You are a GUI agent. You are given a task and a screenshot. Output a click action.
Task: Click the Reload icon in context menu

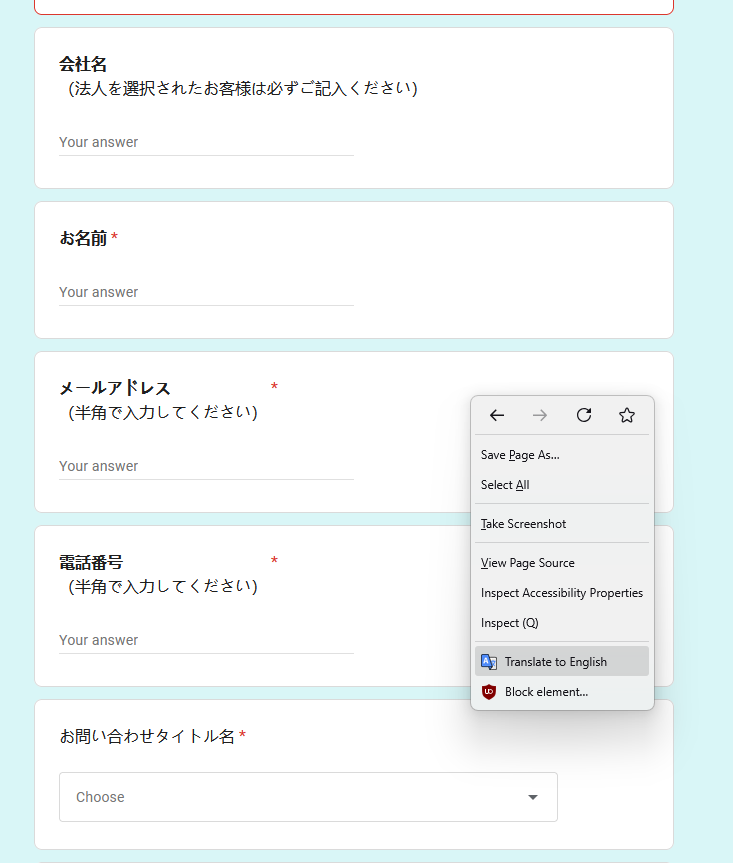(584, 415)
